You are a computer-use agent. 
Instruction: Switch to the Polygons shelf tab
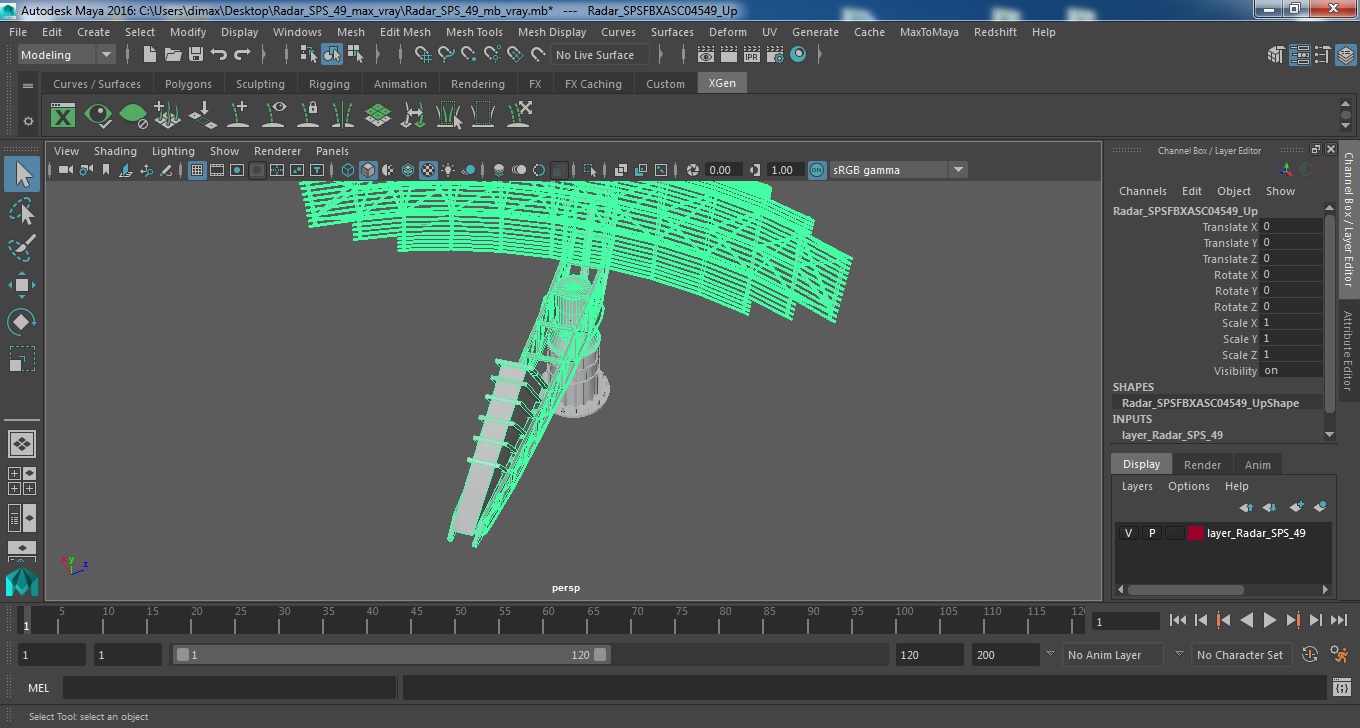point(188,84)
